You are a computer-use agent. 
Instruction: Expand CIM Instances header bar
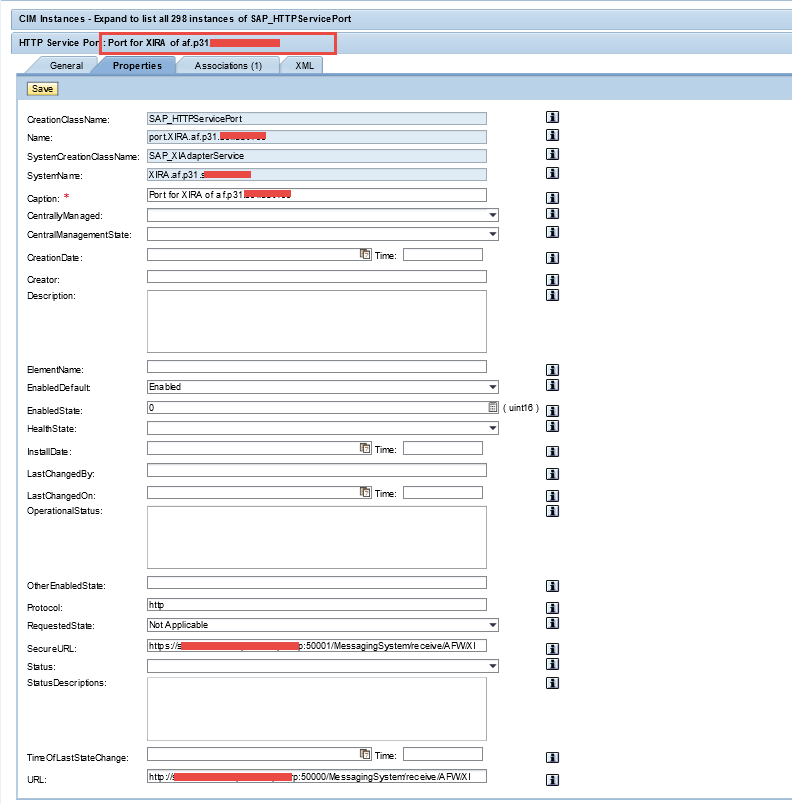(401, 19)
